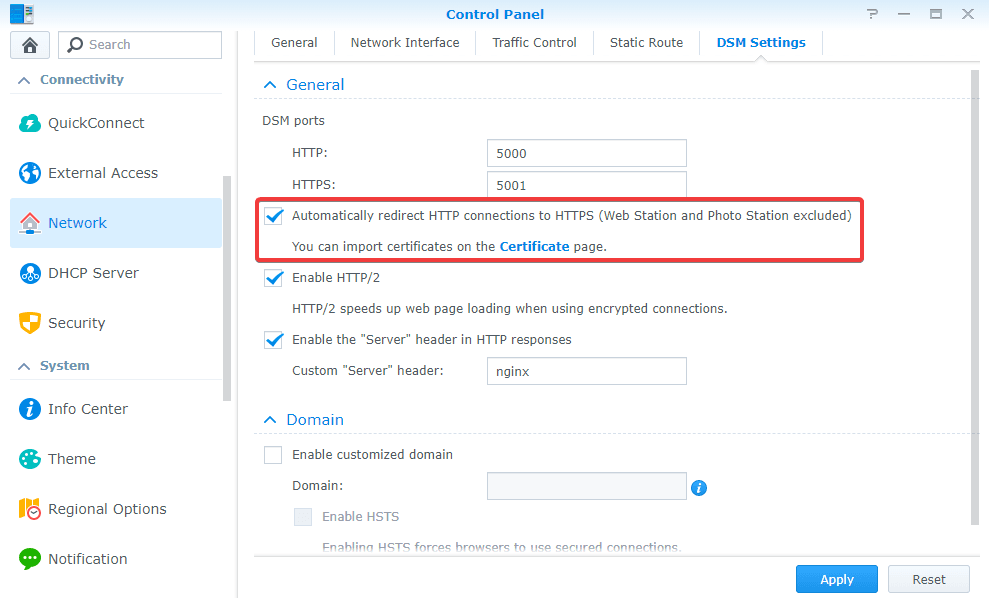The image size is (989, 598).
Task: Open External Access globe icon
Action: click(30, 173)
